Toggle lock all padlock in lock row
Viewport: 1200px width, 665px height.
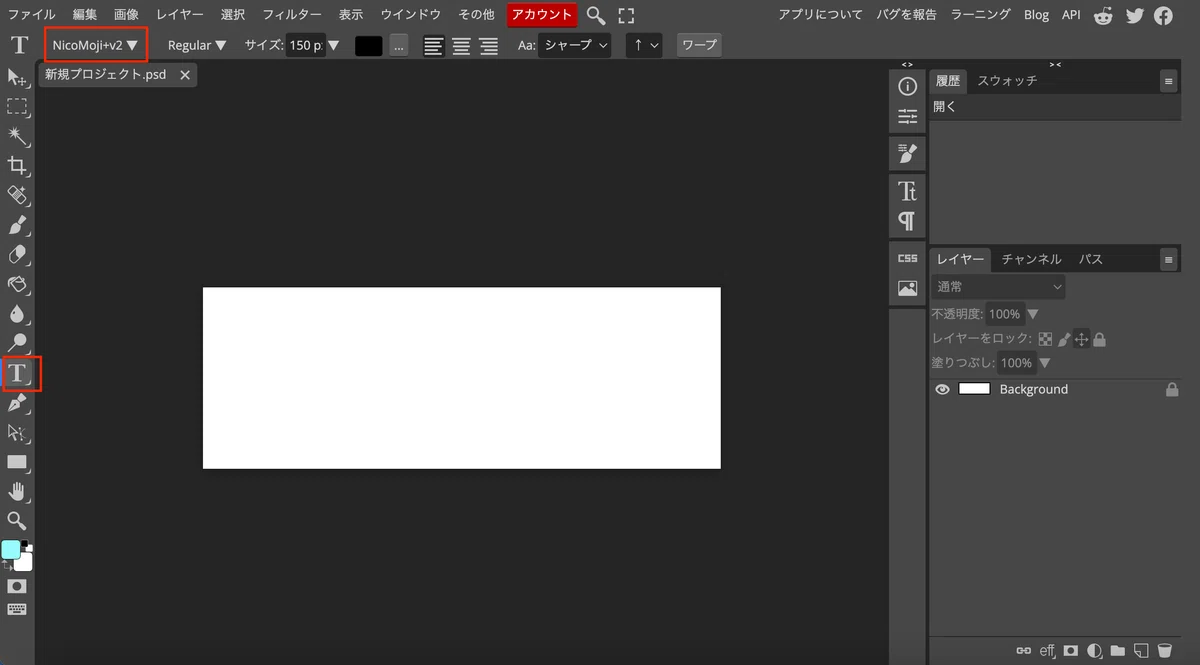(1099, 340)
